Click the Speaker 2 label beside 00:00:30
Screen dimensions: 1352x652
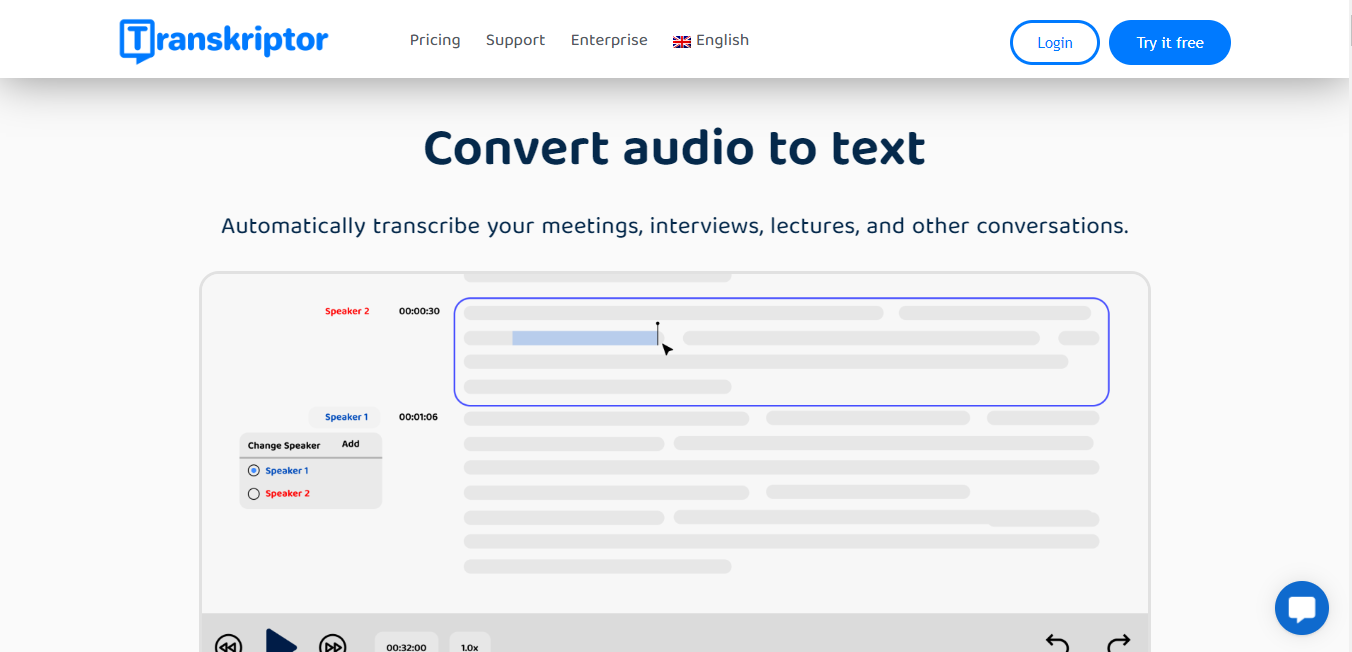[347, 311]
